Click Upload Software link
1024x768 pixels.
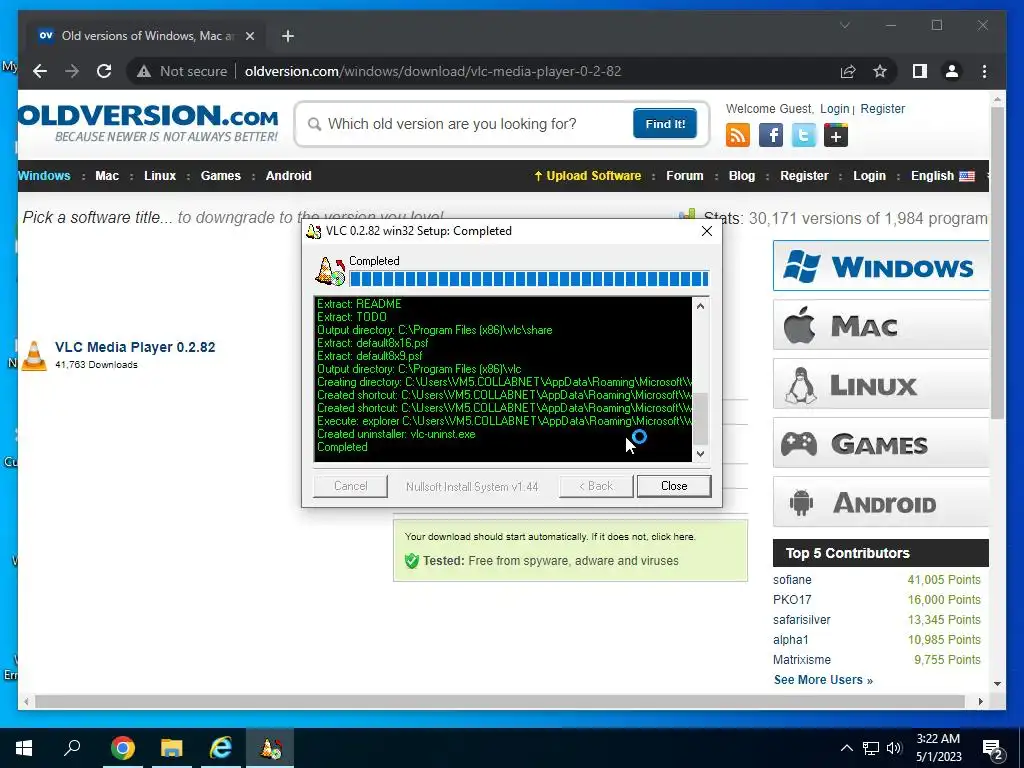pyautogui.click(x=587, y=176)
